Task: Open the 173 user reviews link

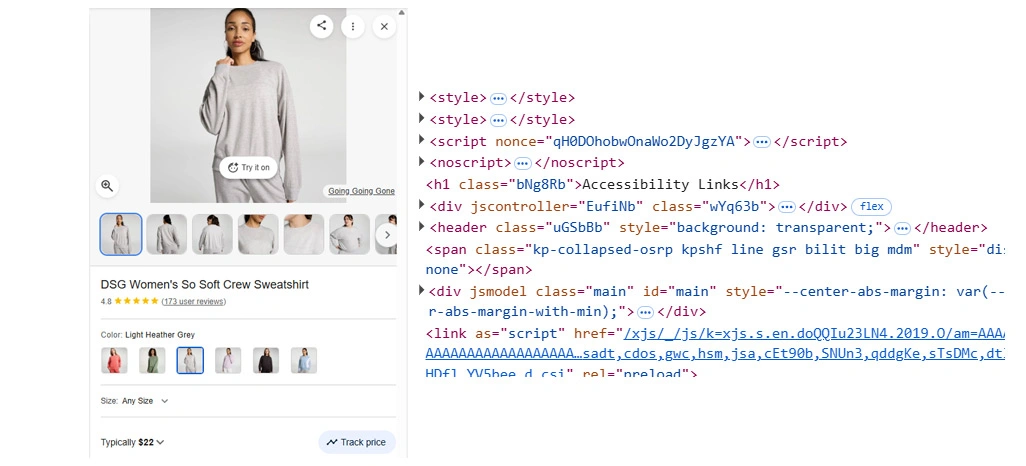Action: click(x=194, y=302)
